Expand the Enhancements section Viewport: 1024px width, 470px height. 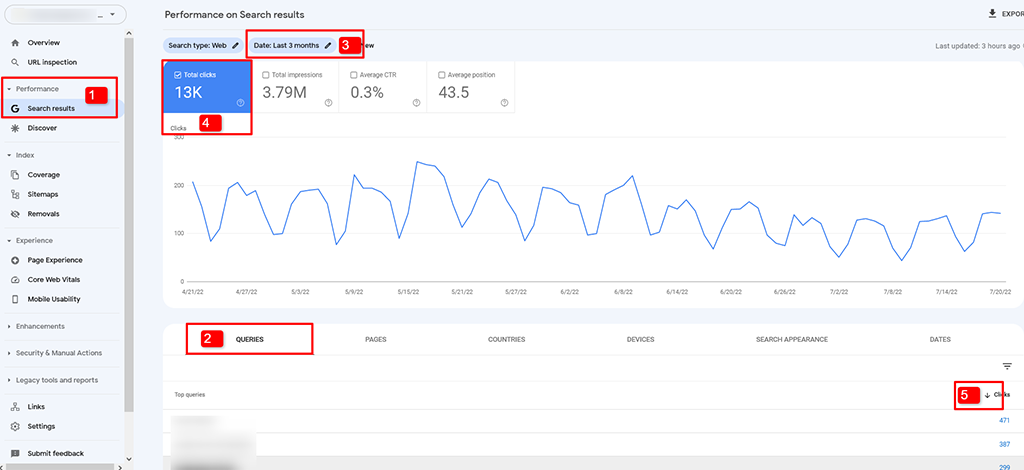9,326
